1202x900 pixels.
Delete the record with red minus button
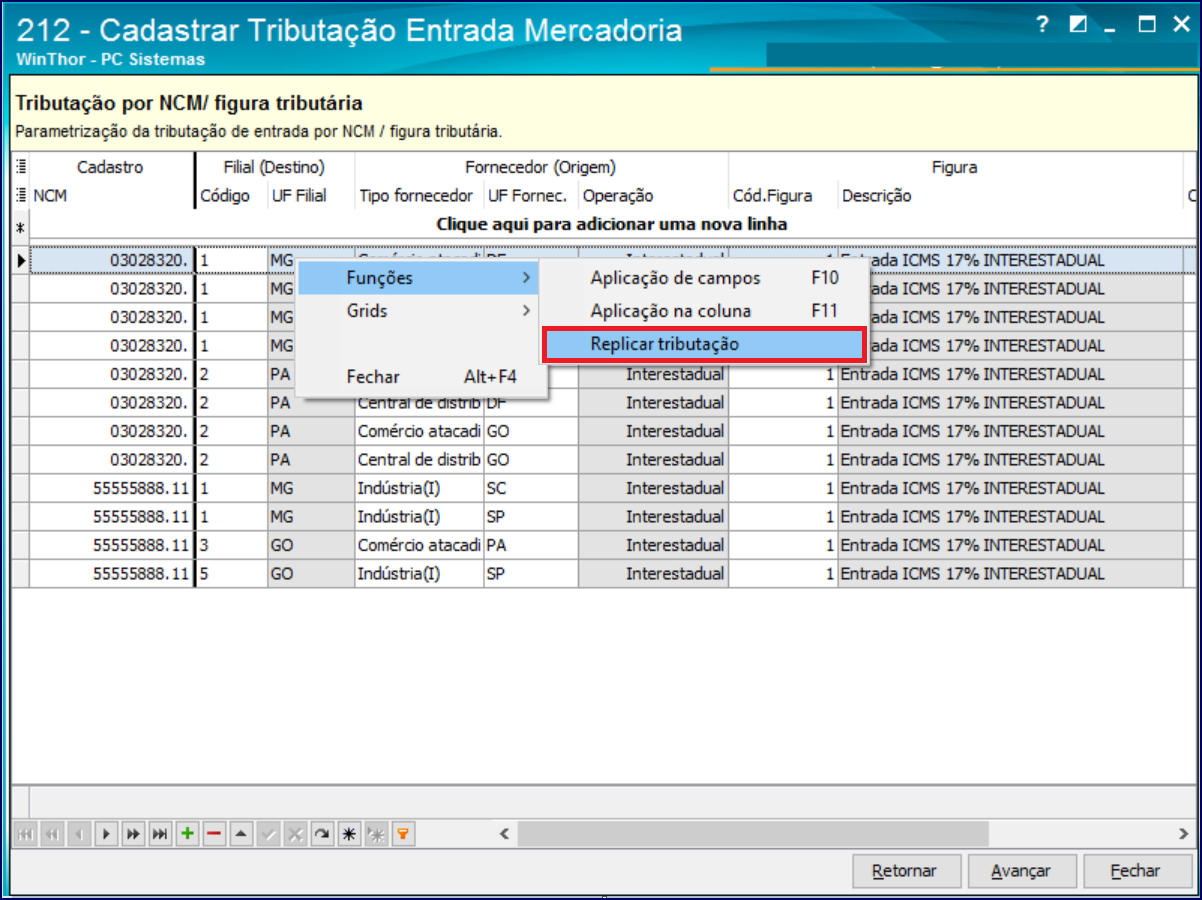pyautogui.click(x=214, y=834)
